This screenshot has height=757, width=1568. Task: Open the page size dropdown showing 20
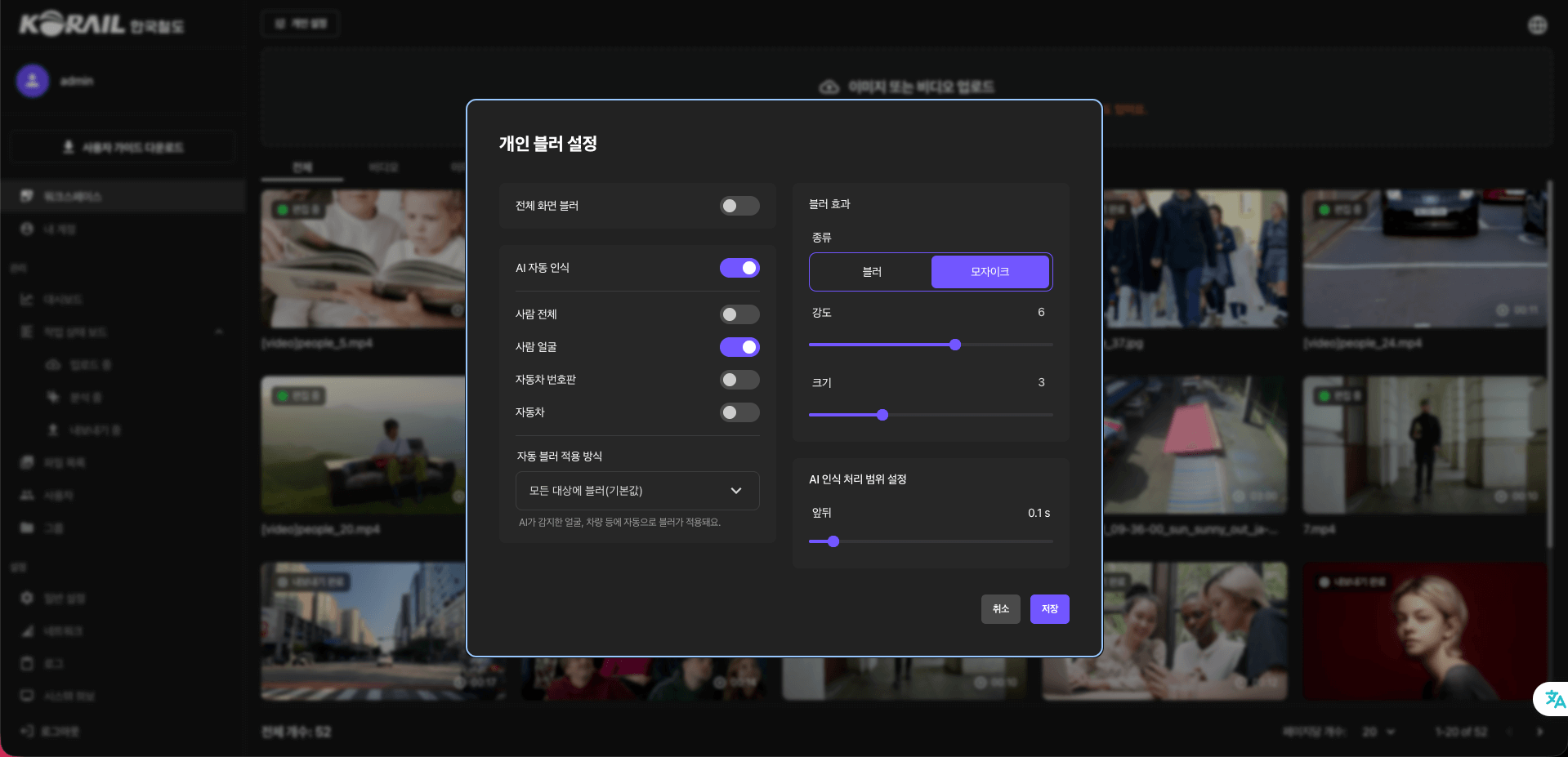coord(1378,732)
